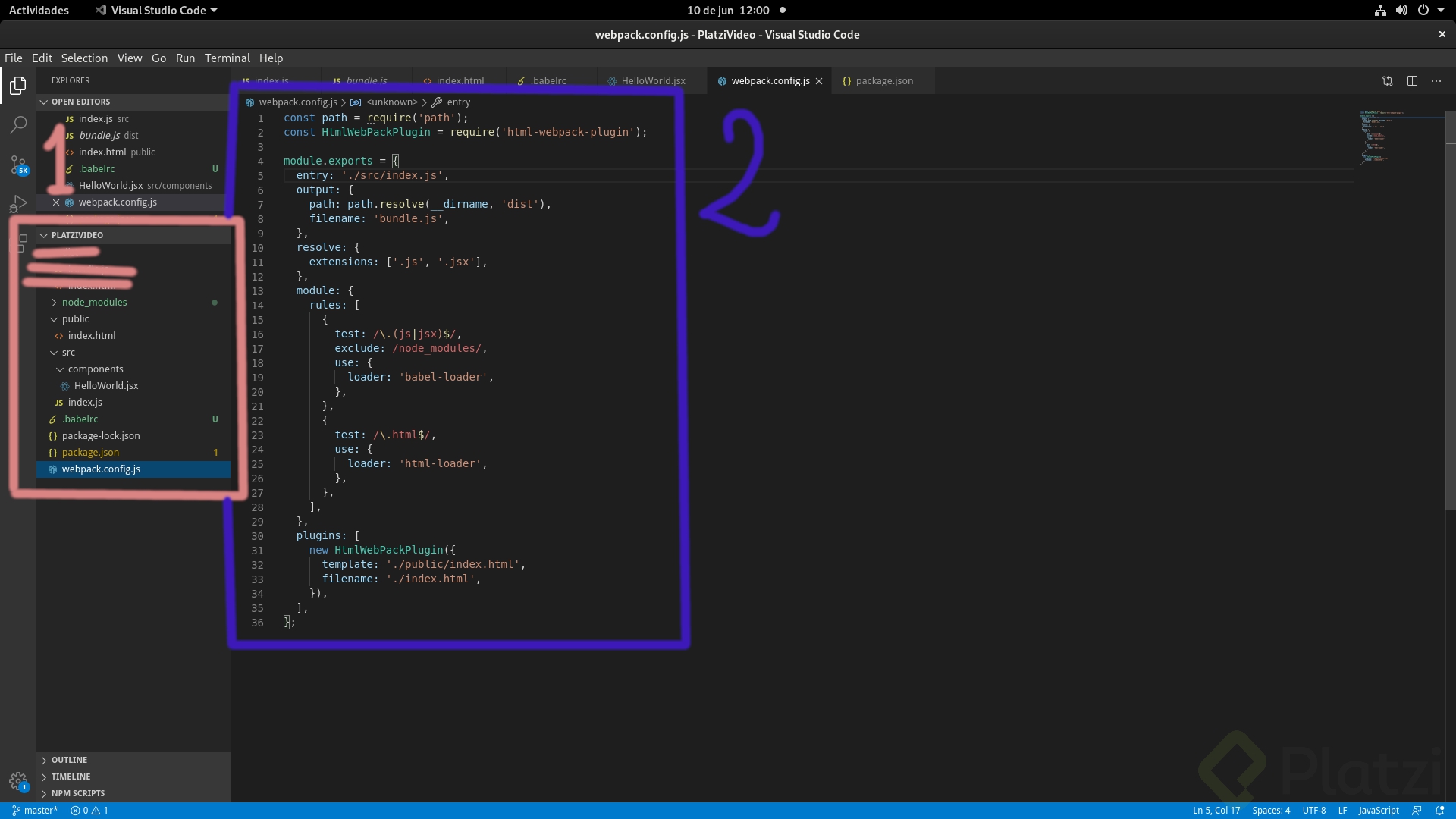Close webpack.config.js from Open Editors
1456x819 pixels.
pos(55,202)
